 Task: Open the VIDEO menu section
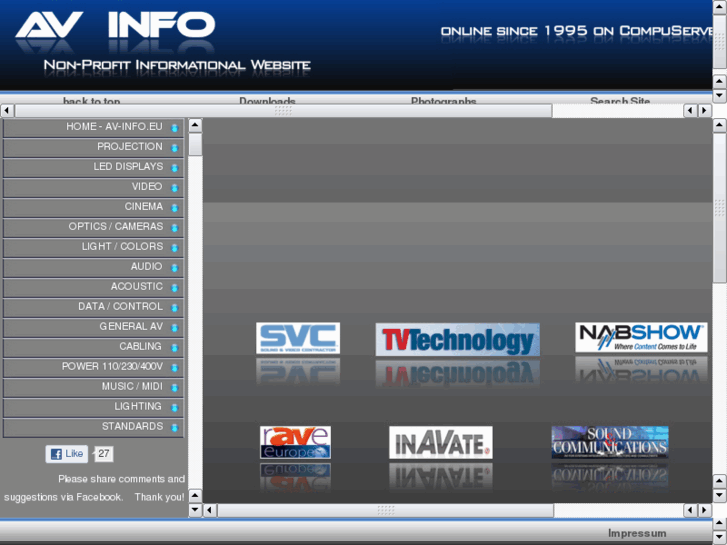(x=93, y=187)
